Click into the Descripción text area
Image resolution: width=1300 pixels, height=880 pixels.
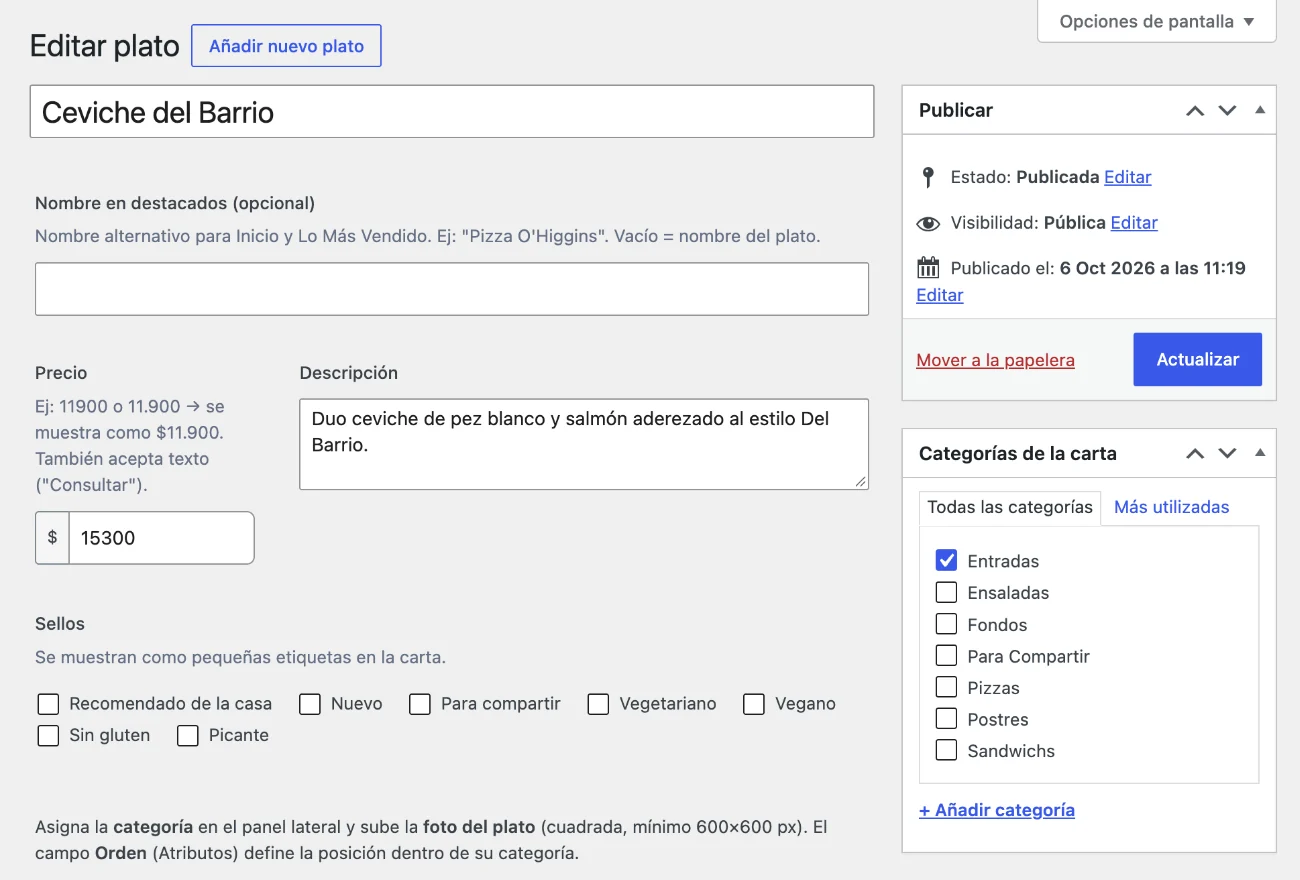(584, 444)
